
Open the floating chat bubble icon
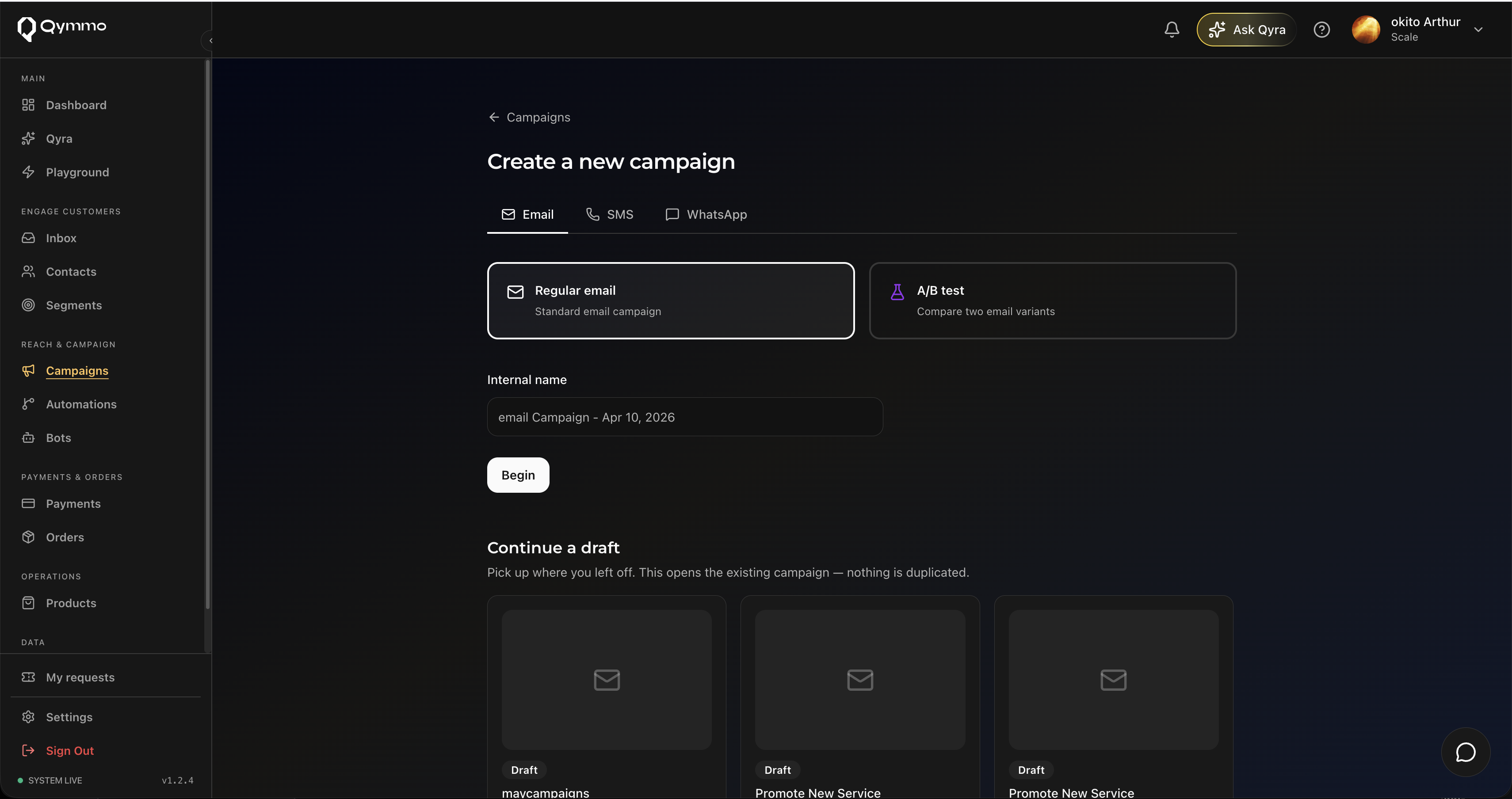click(x=1465, y=752)
